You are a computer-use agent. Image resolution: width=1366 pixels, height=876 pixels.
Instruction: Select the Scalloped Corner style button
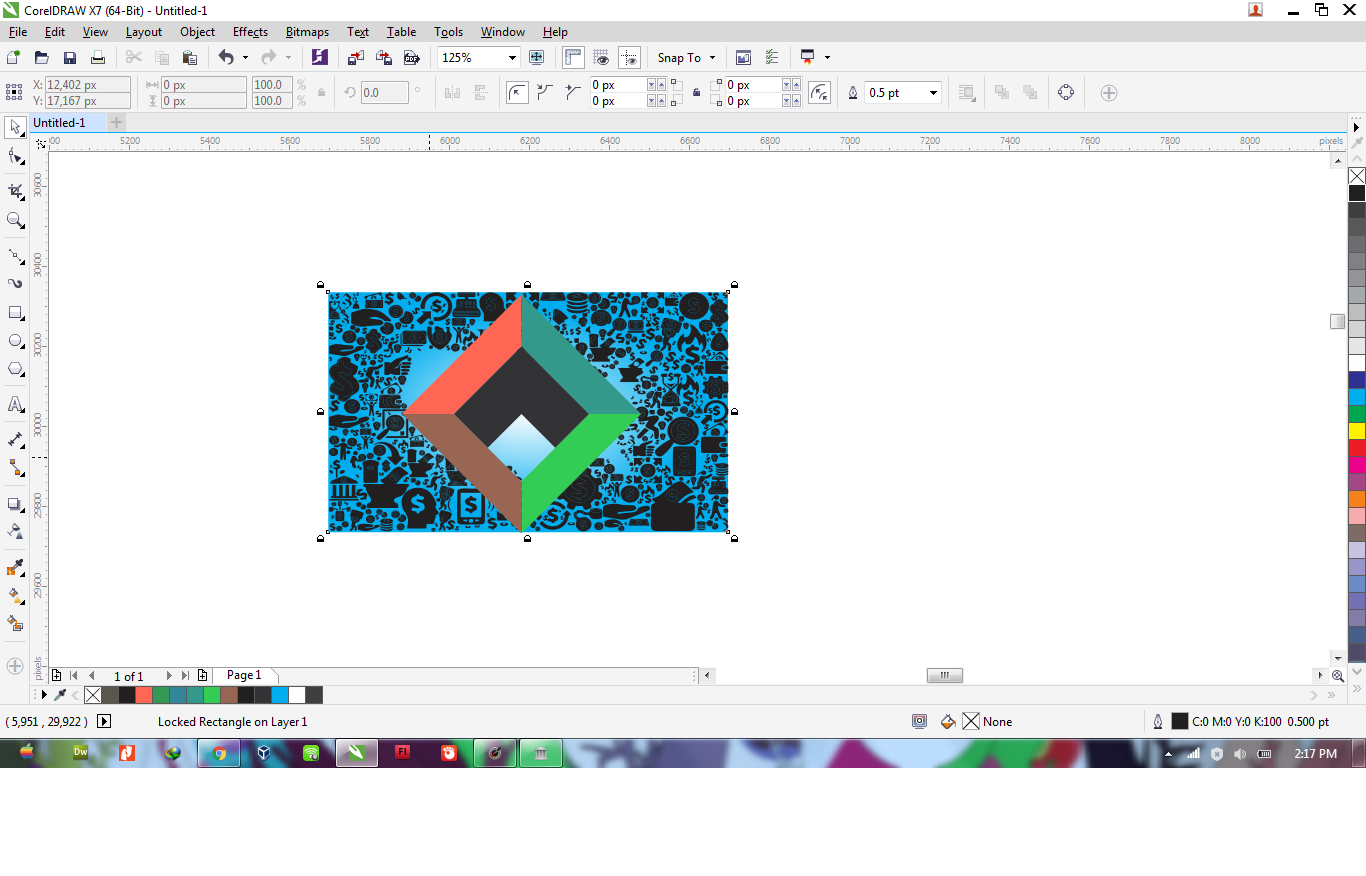[x=545, y=93]
